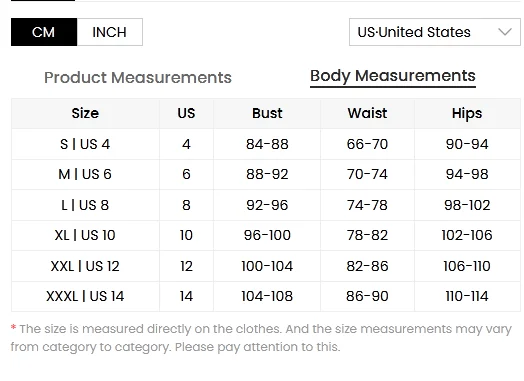Click the dropdown chevron arrow icon

(x=505, y=32)
